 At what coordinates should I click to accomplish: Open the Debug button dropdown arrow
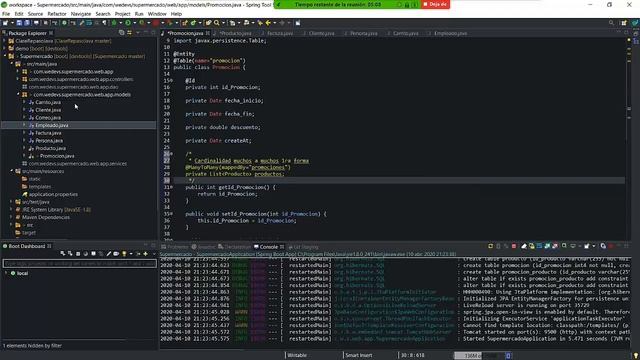pos(120,23)
